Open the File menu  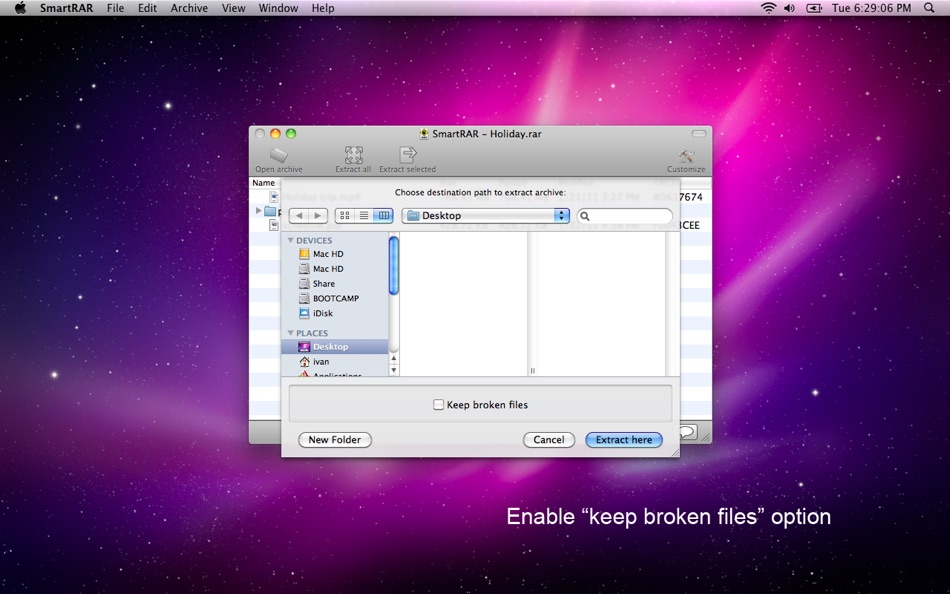point(115,8)
